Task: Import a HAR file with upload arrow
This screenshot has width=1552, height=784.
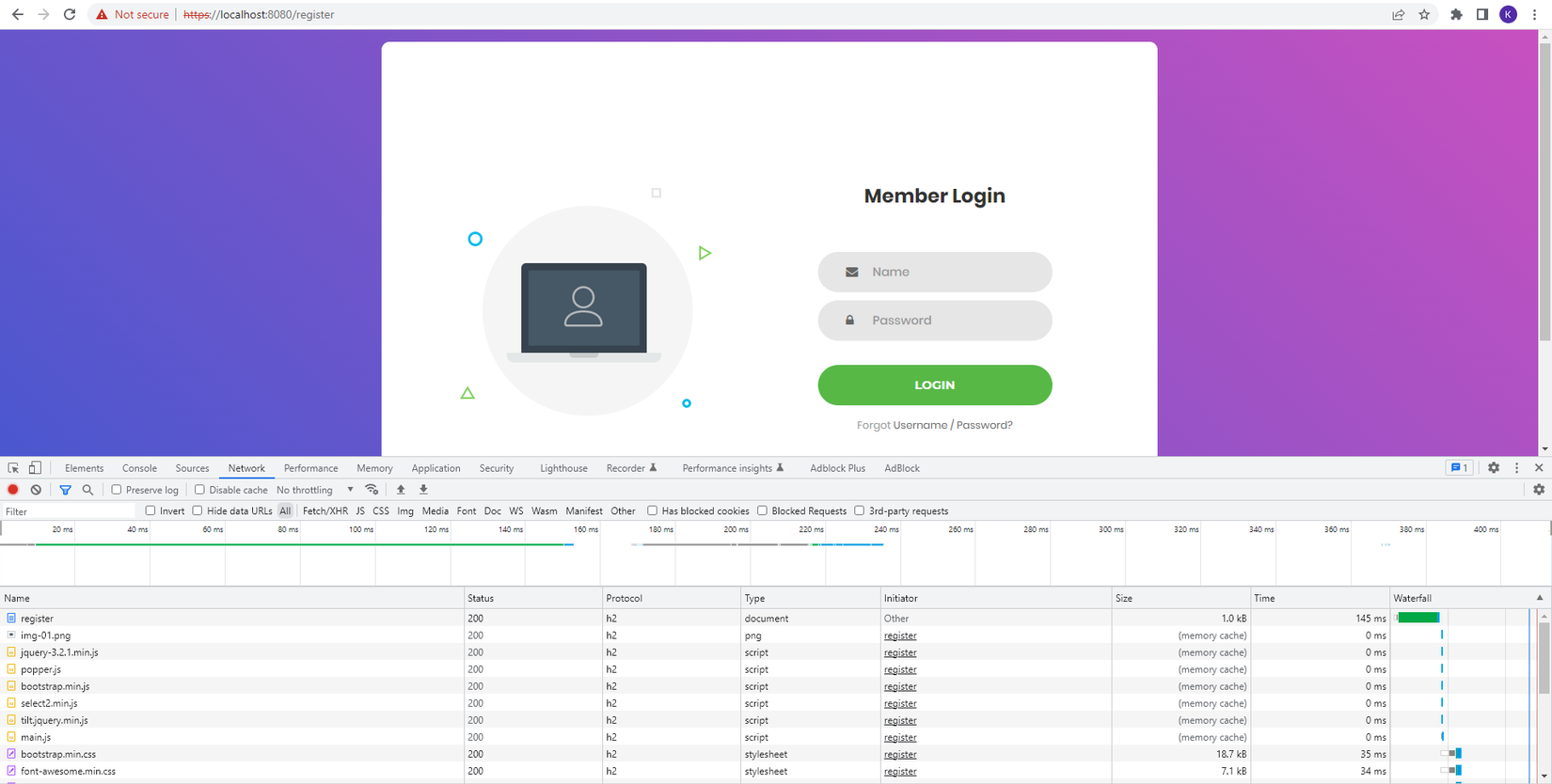Action: [401, 490]
